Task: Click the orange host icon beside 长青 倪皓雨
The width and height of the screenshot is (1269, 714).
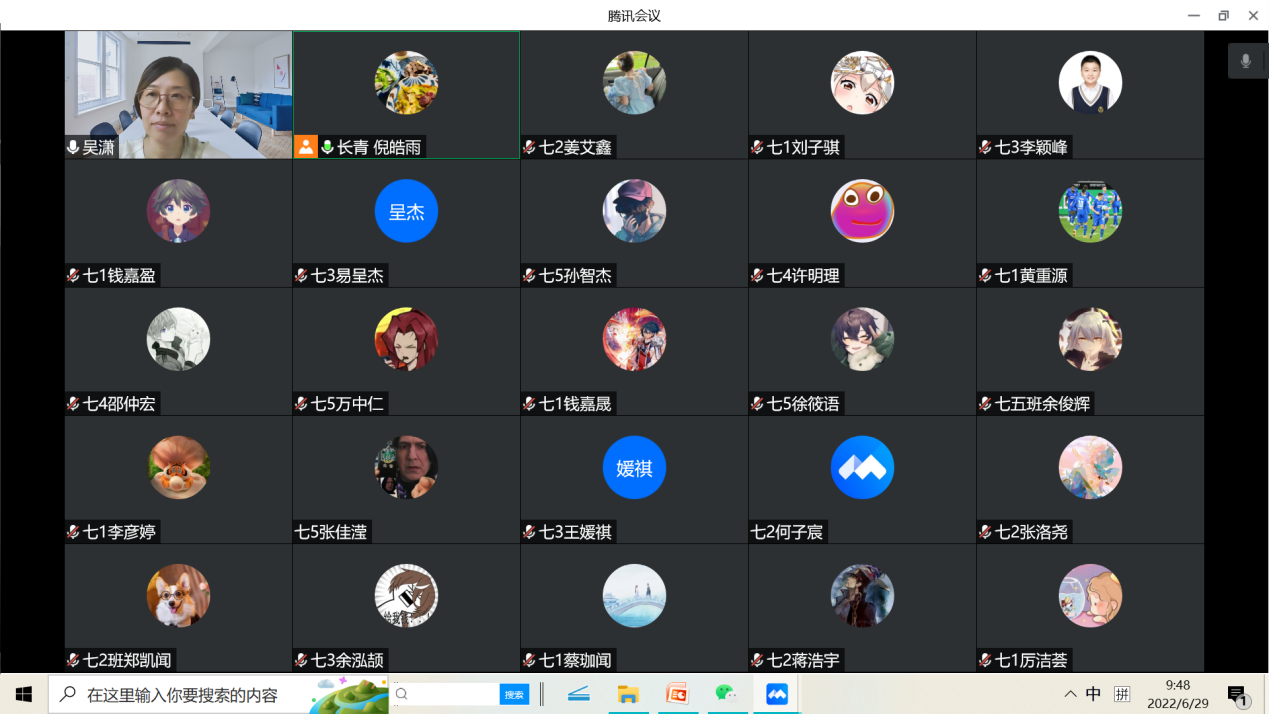Action: click(305, 147)
